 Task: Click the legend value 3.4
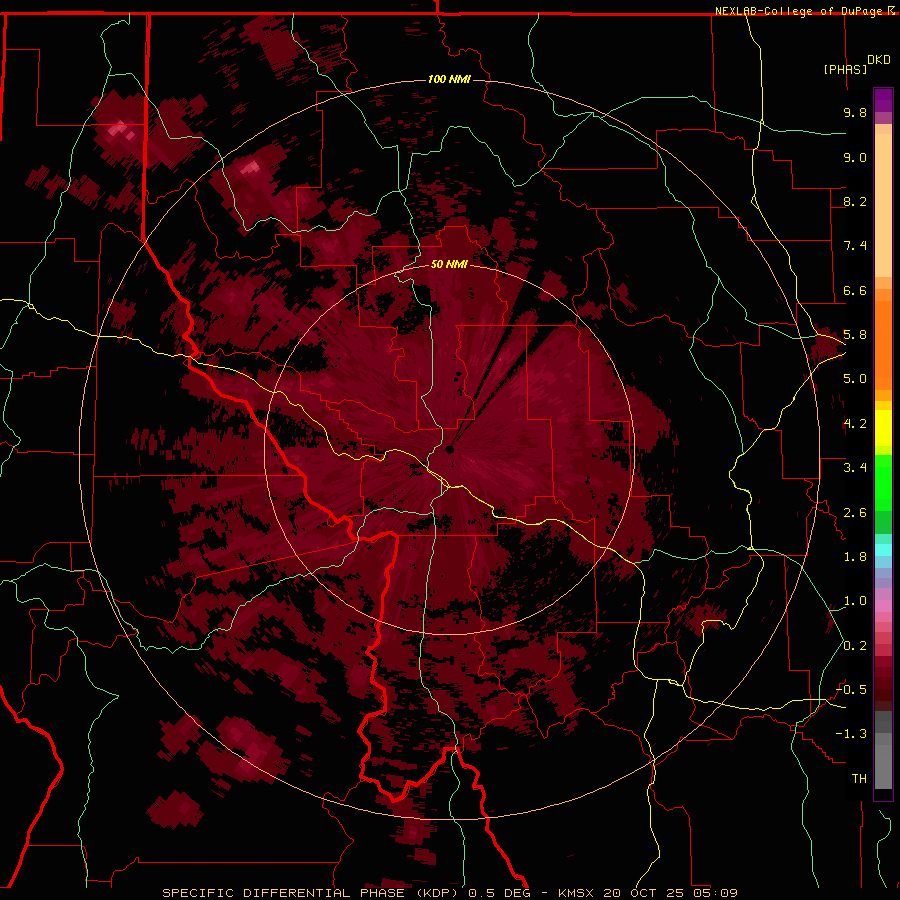click(x=855, y=468)
